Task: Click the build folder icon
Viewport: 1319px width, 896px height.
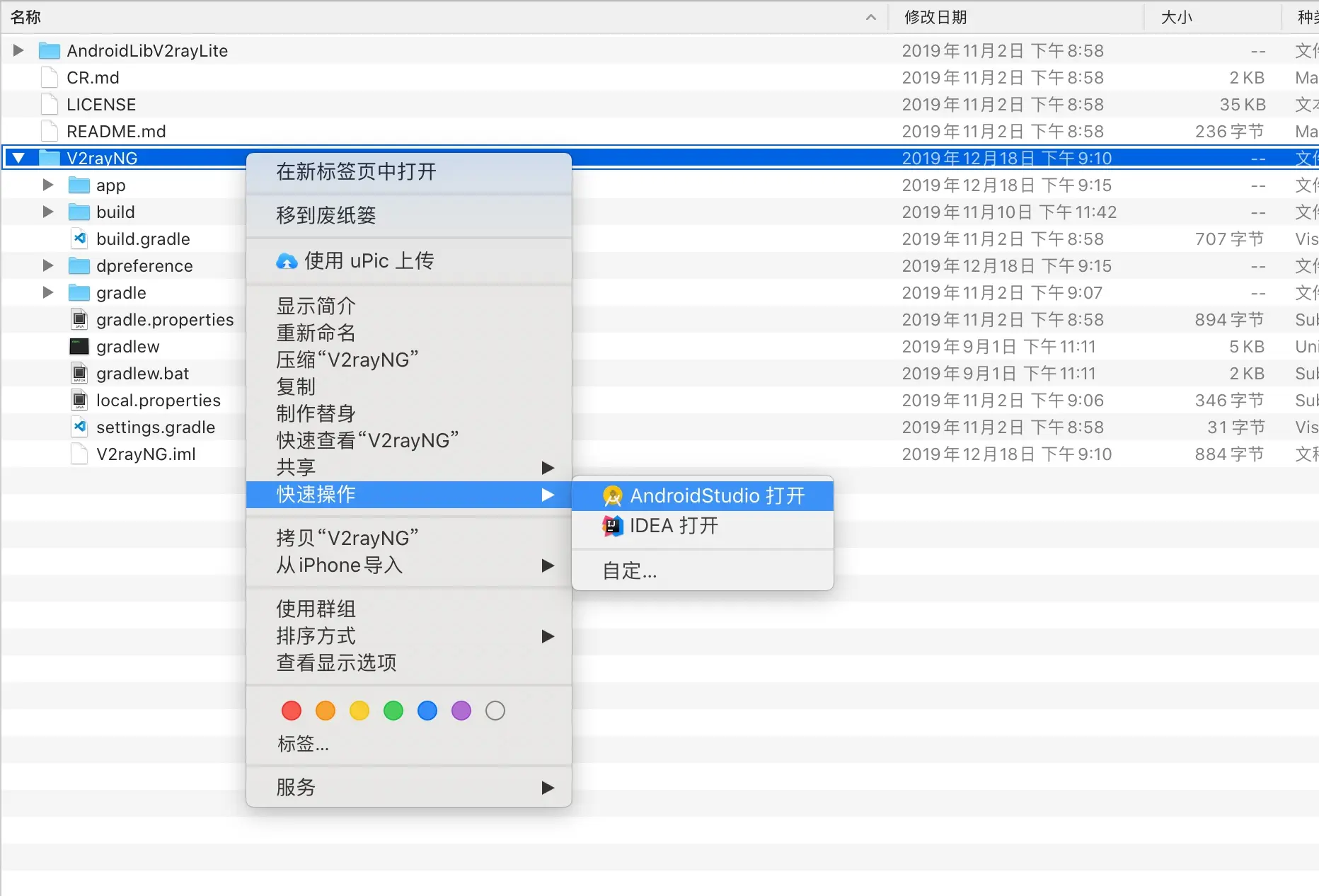Action: point(79,212)
